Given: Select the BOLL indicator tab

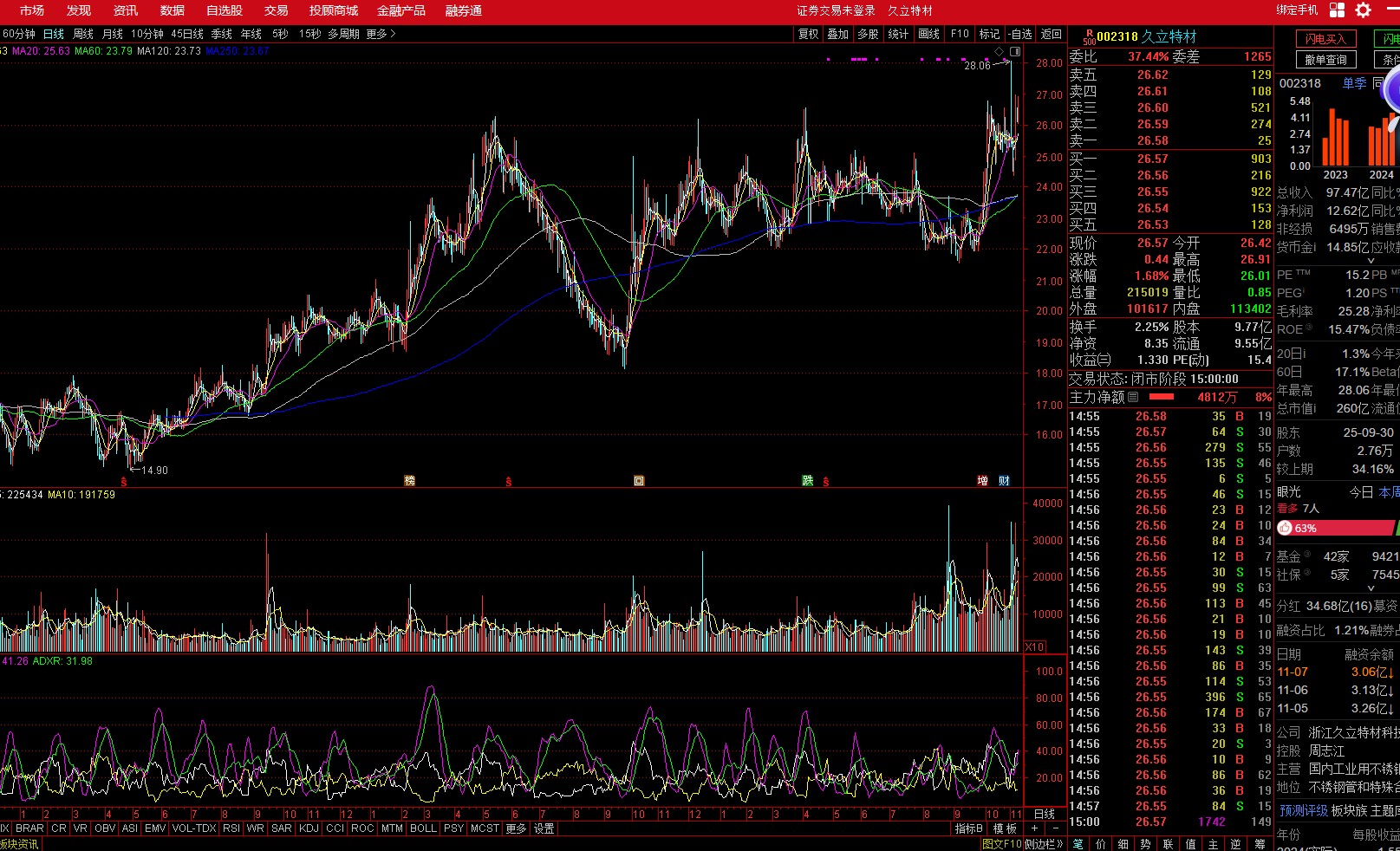Looking at the screenshot, I should (423, 828).
